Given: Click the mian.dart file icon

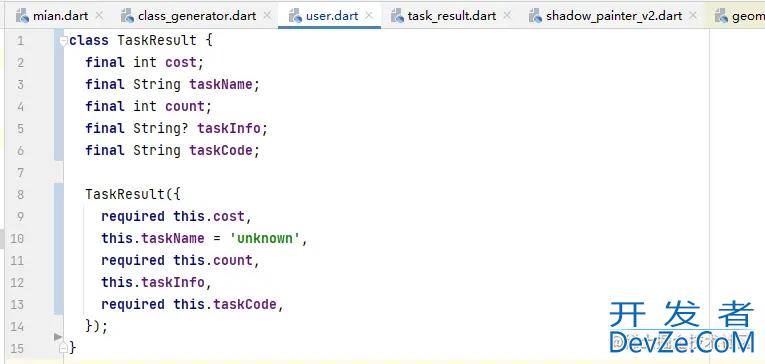Looking at the screenshot, I should pyautogui.click(x=22, y=16).
